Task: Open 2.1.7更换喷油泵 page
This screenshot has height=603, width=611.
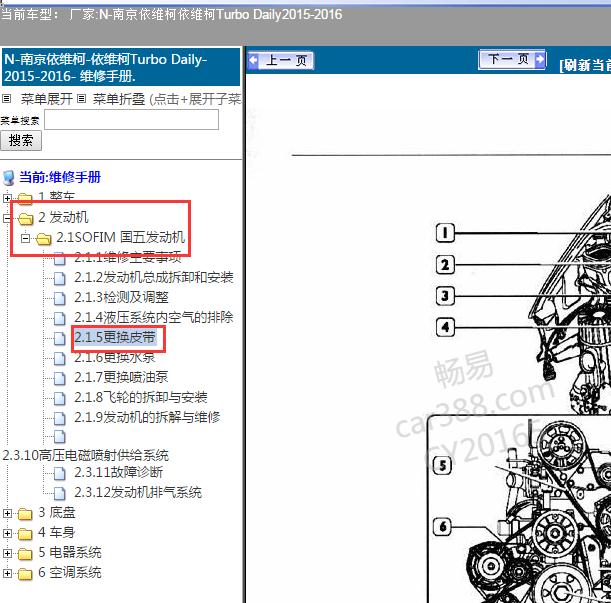Action: click(x=121, y=377)
